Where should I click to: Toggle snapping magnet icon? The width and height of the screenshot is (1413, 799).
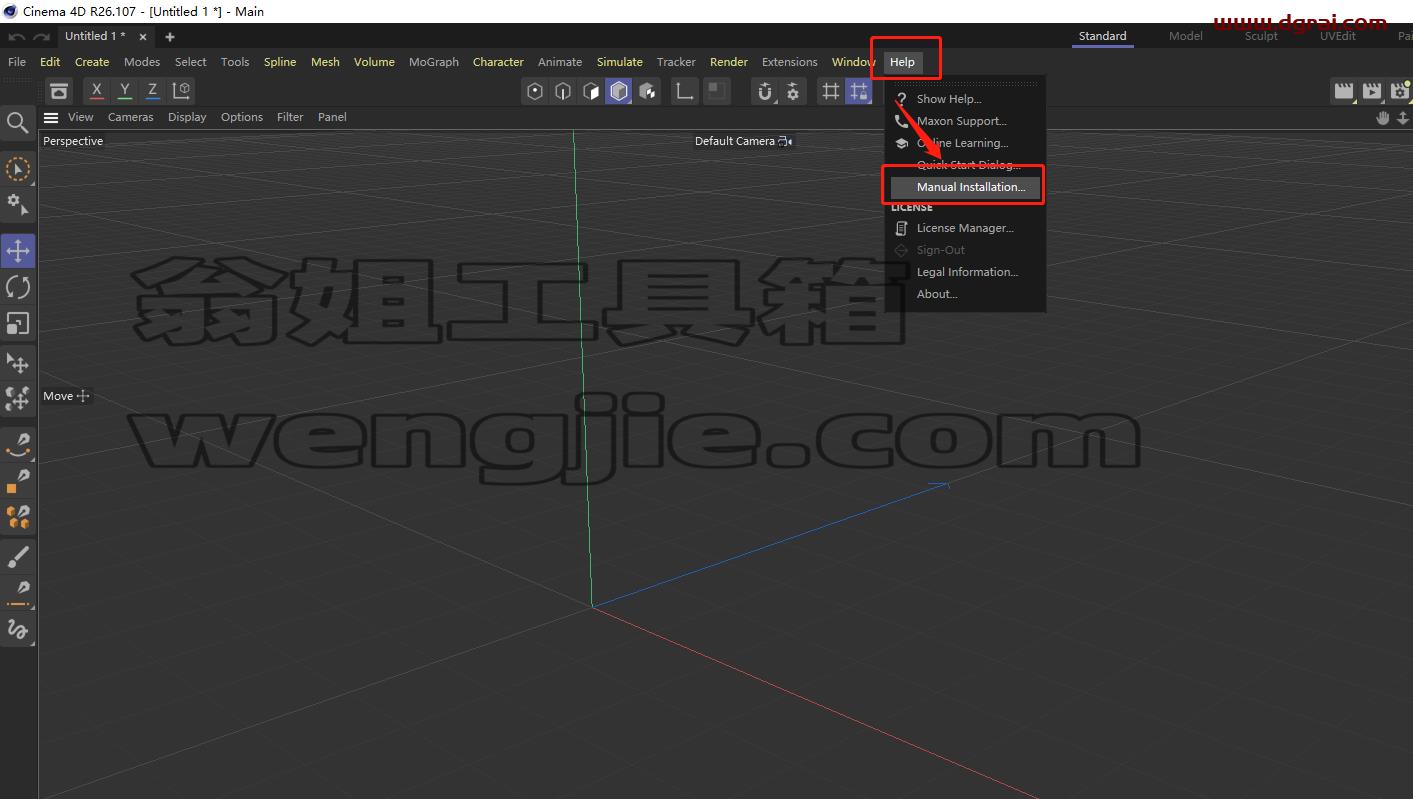[765, 92]
